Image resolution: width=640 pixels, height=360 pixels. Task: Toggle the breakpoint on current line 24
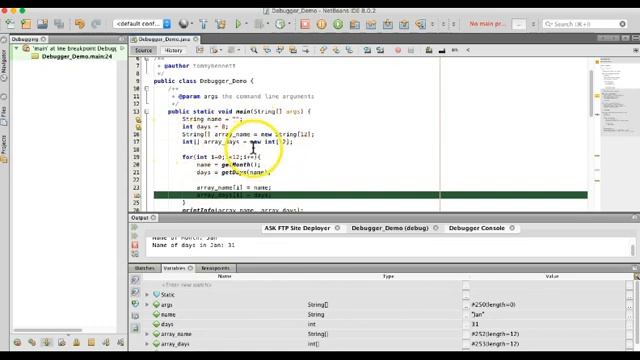tap(137, 195)
